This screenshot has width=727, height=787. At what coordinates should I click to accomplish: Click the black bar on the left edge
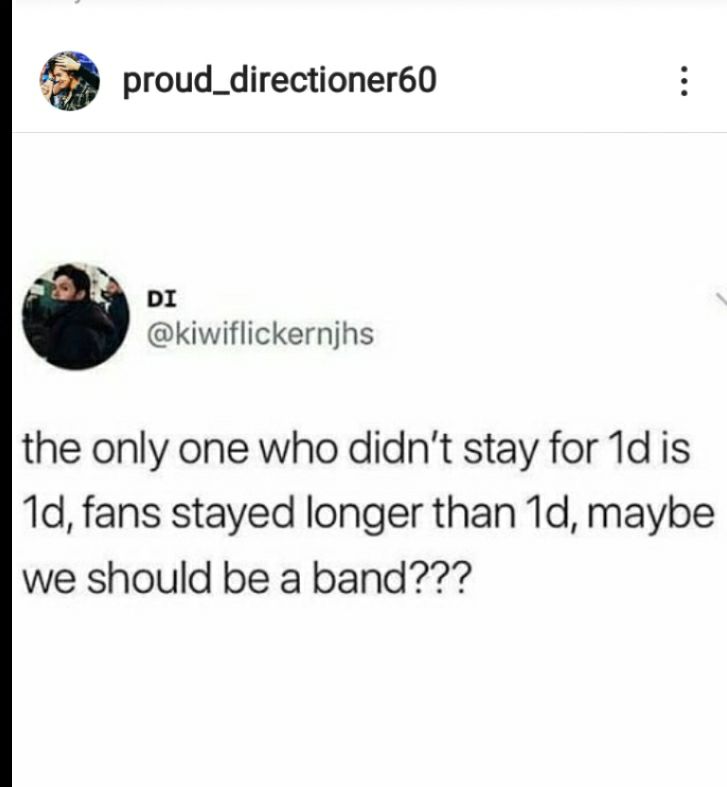pyautogui.click(x=6, y=394)
